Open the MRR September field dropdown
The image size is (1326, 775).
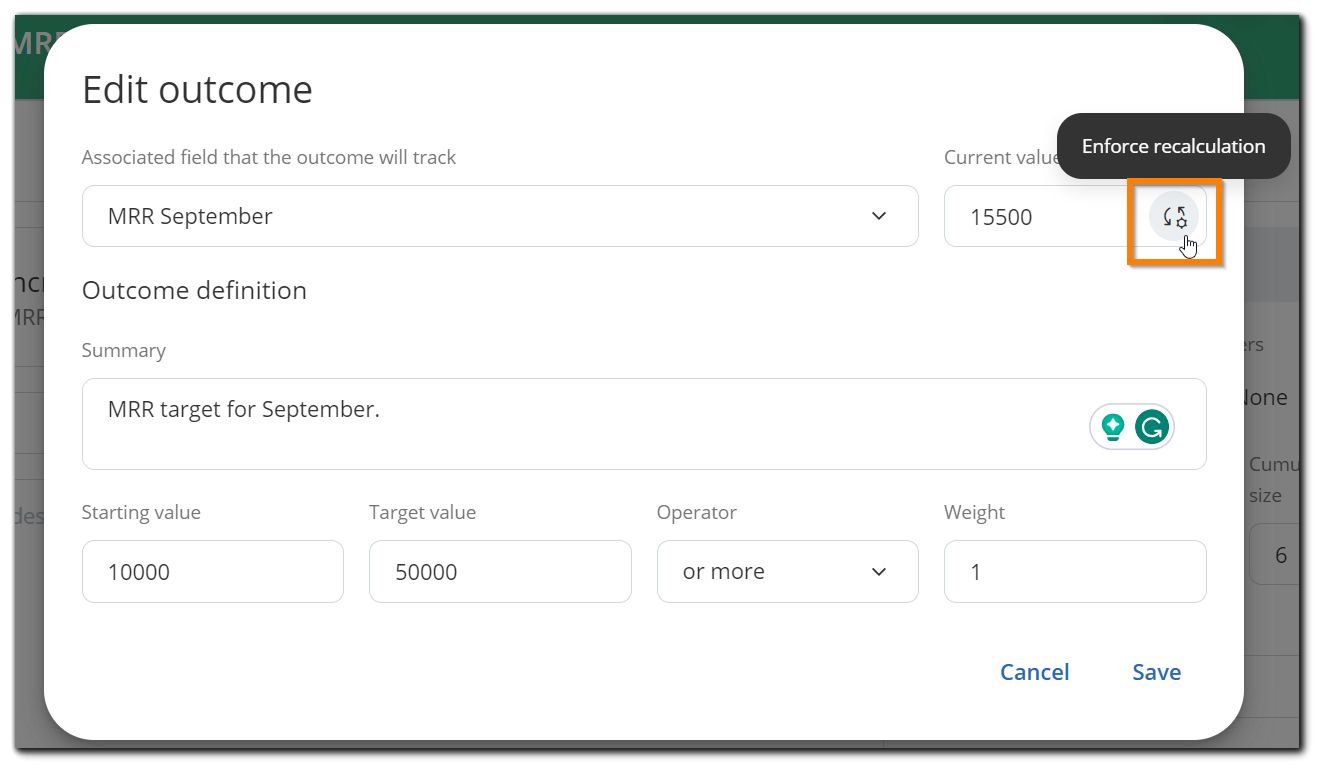[500, 216]
